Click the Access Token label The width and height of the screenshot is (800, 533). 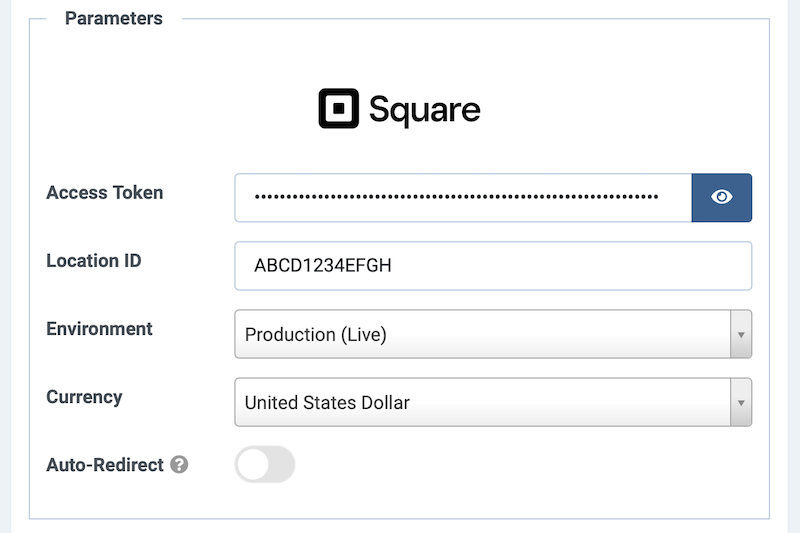click(x=105, y=193)
